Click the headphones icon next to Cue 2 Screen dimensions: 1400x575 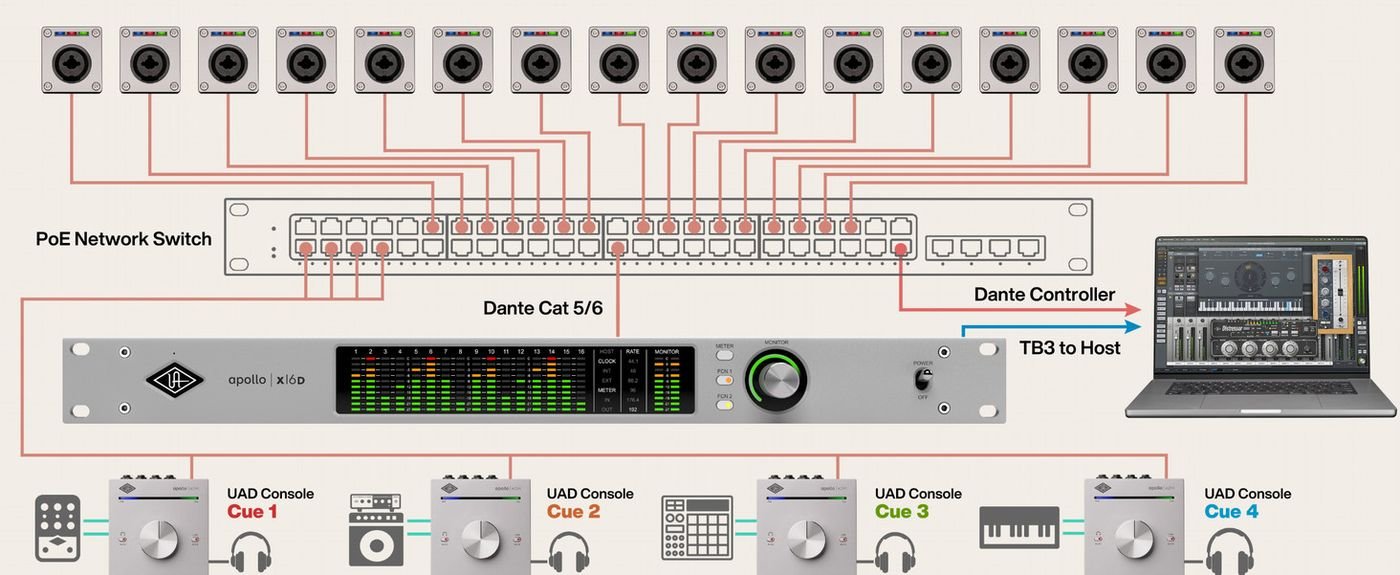coord(568,554)
